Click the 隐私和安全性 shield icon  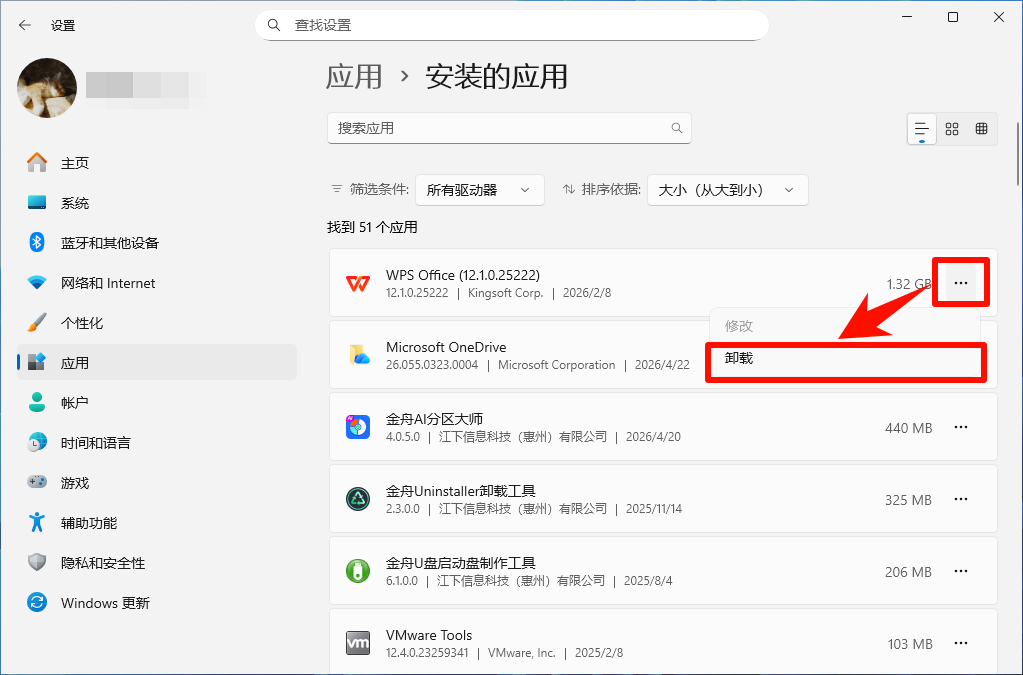tap(37, 562)
